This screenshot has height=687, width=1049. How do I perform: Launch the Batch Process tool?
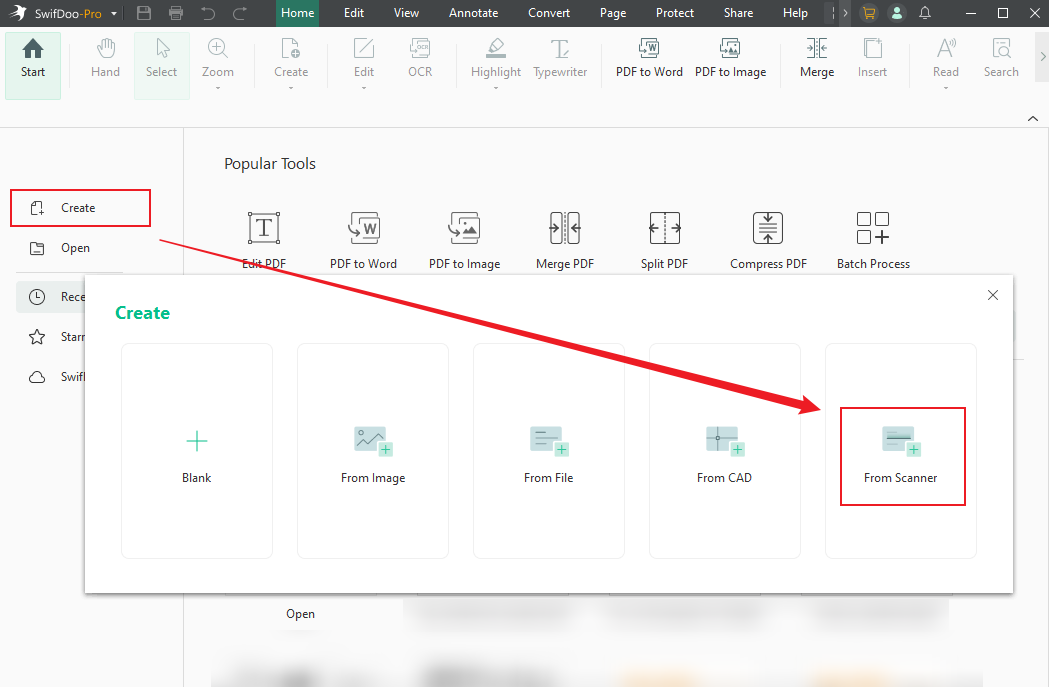pos(872,238)
